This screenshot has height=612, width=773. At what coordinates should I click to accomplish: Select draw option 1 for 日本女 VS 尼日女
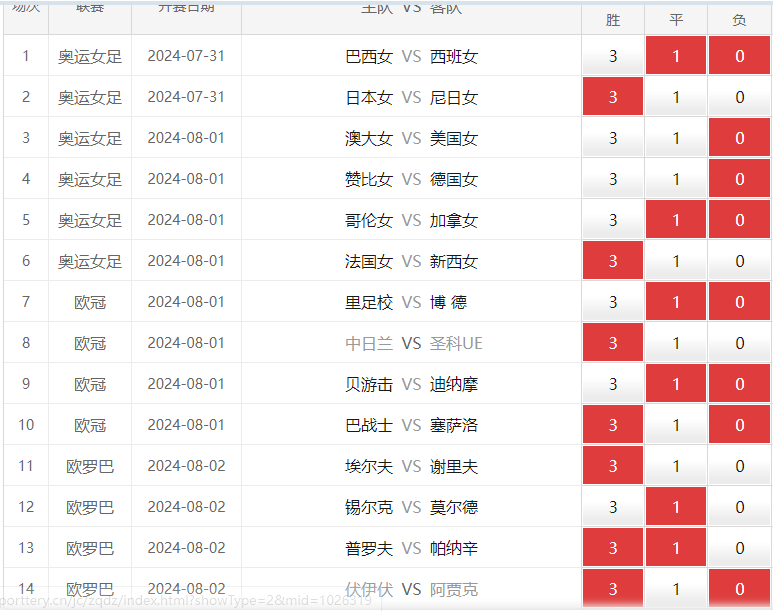tap(676, 97)
